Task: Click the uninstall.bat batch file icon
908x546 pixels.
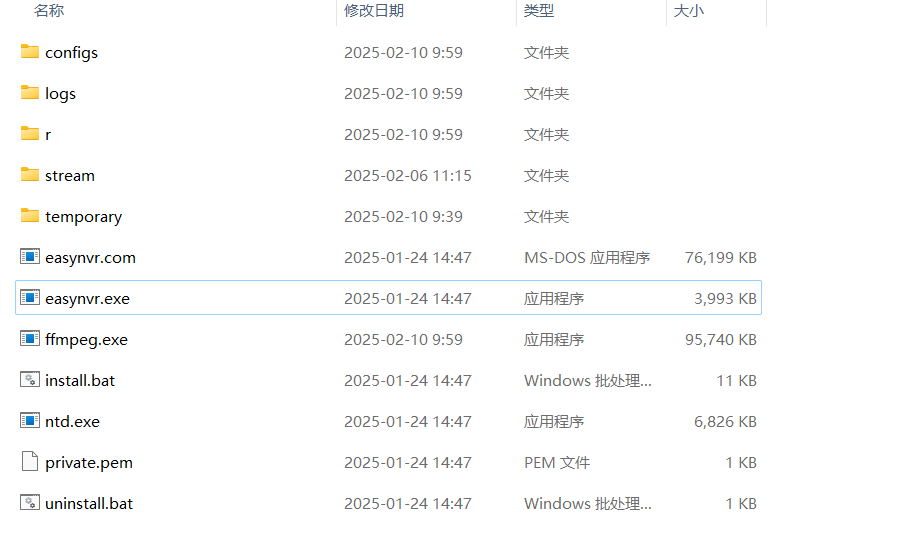Action: (x=30, y=503)
